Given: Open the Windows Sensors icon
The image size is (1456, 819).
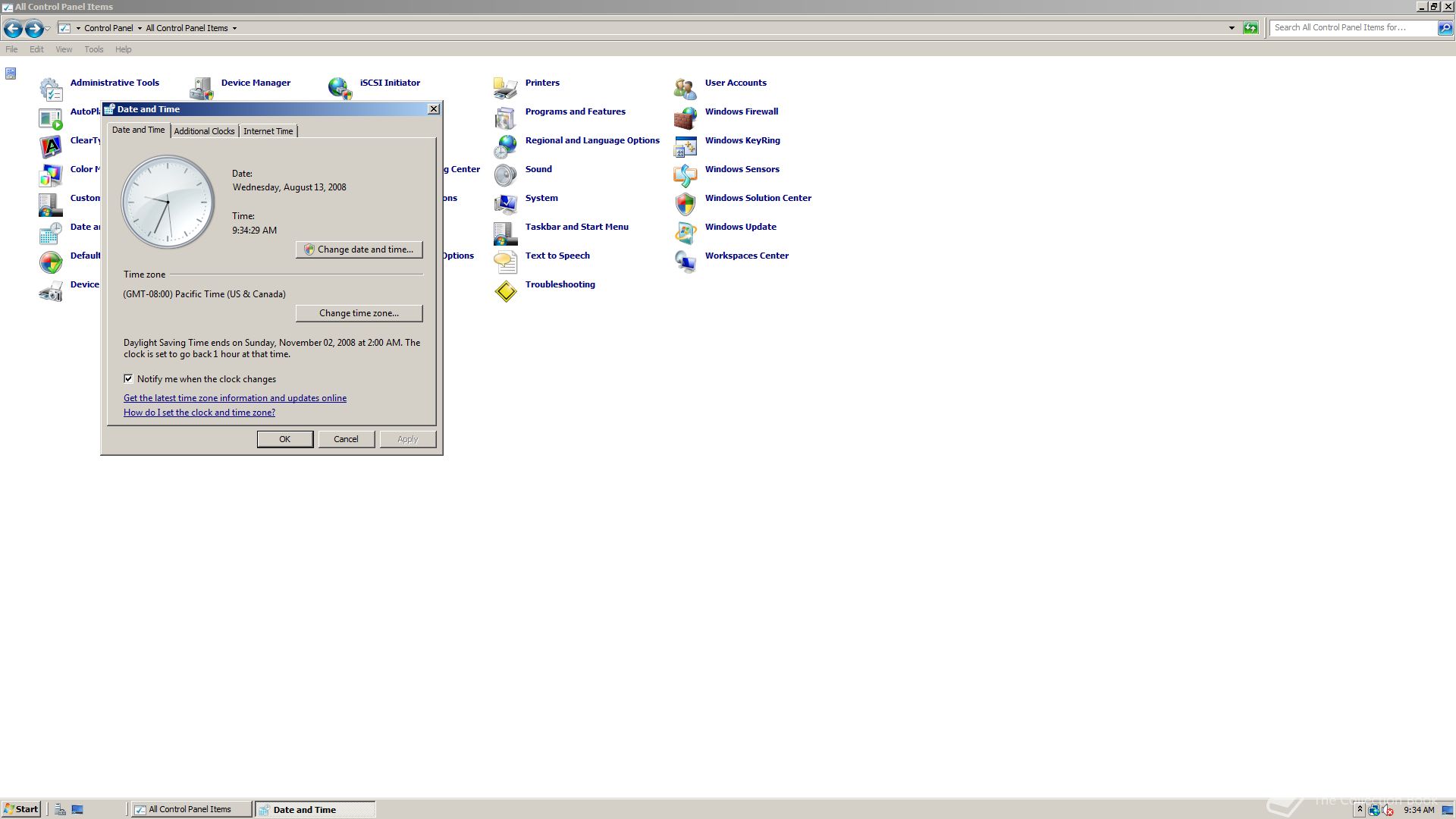Looking at the screenshot, I should [x=686, y=175].
